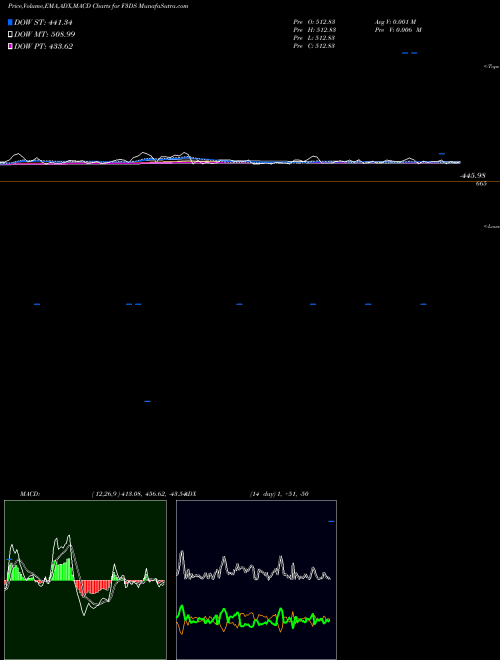
Task: Open the ADX indicator chart panel
Action: (x=256, y=580)
